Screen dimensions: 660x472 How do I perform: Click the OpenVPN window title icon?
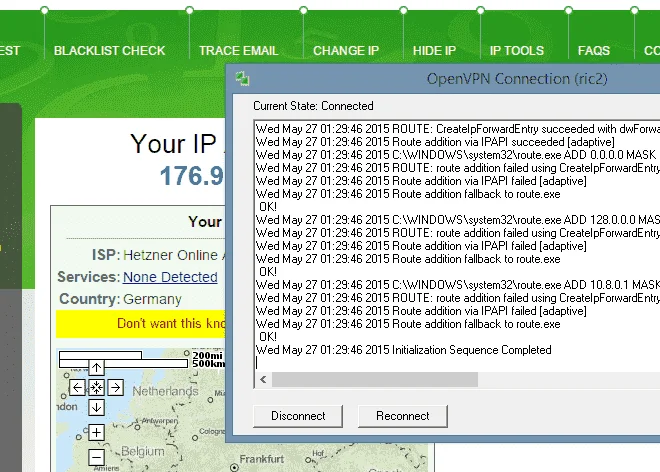[x=242, y=79]
